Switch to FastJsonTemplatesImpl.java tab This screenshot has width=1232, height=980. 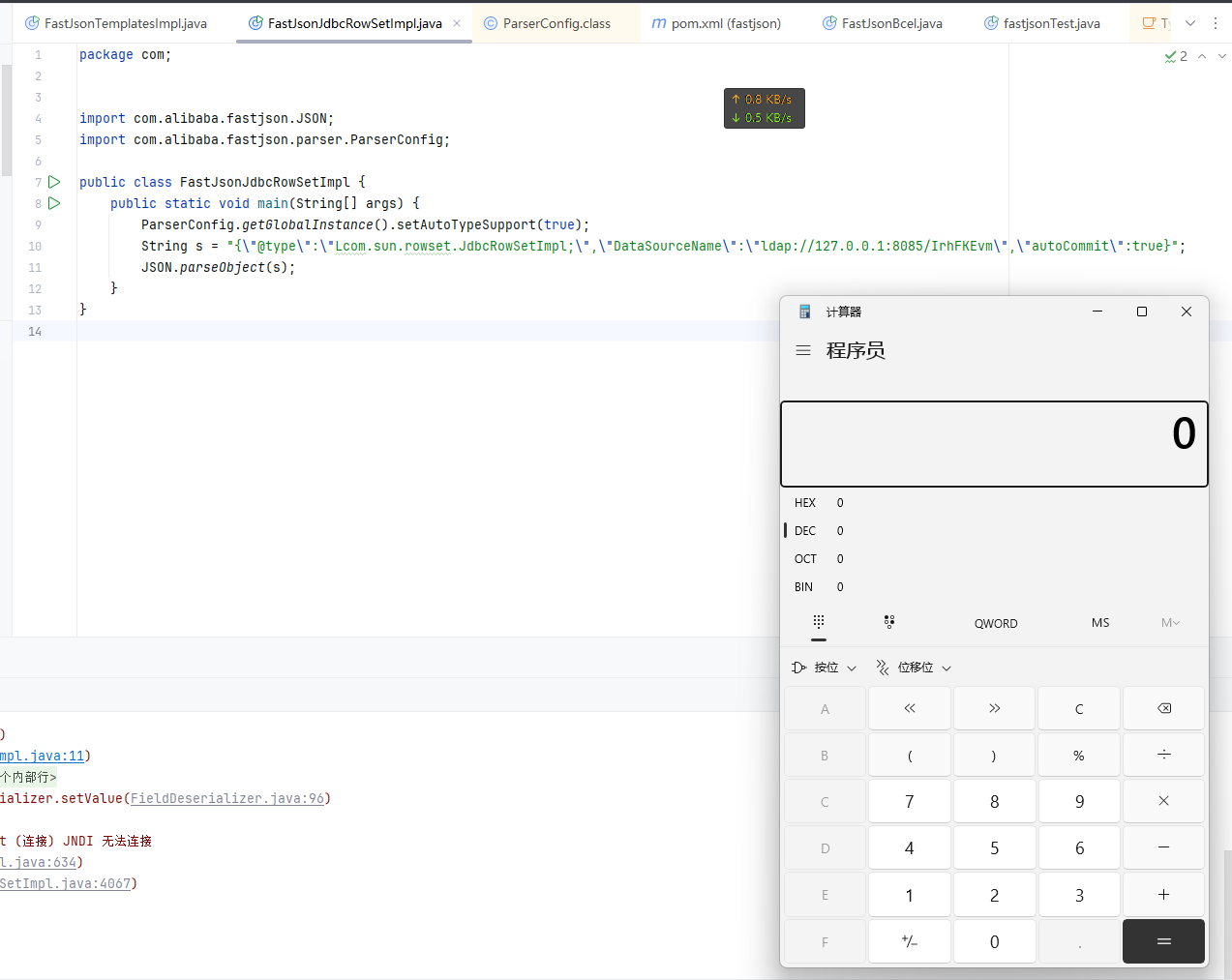point(115,23)
